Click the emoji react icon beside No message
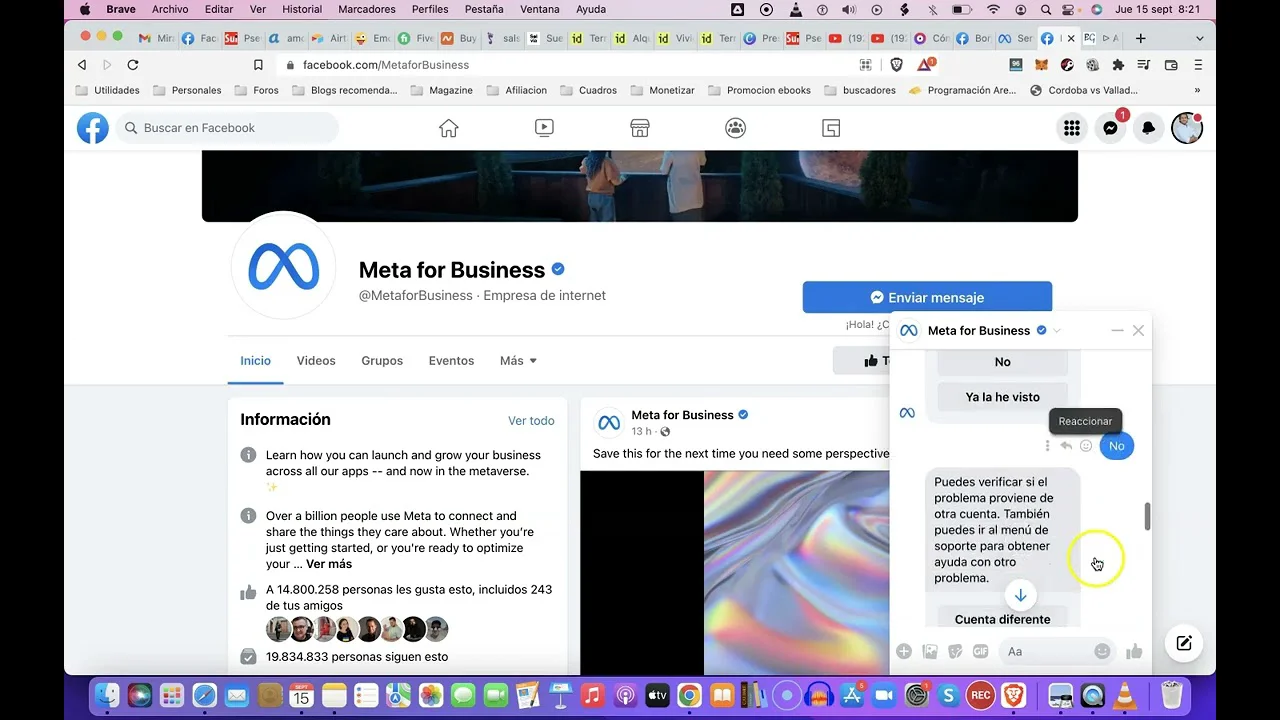The image size is (1280, 720). 1086,446
